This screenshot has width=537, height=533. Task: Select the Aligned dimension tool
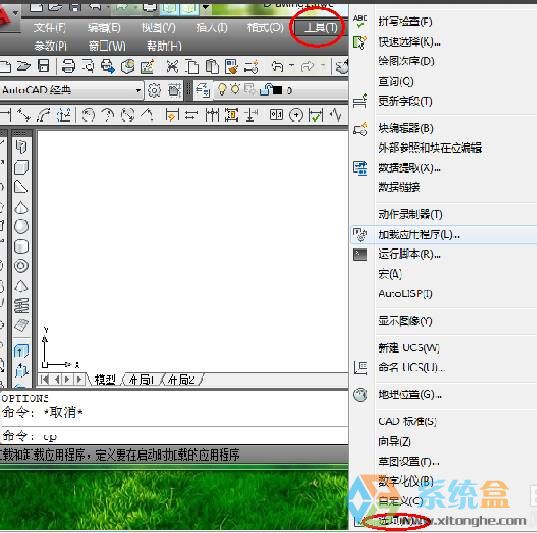click(23, 115)
